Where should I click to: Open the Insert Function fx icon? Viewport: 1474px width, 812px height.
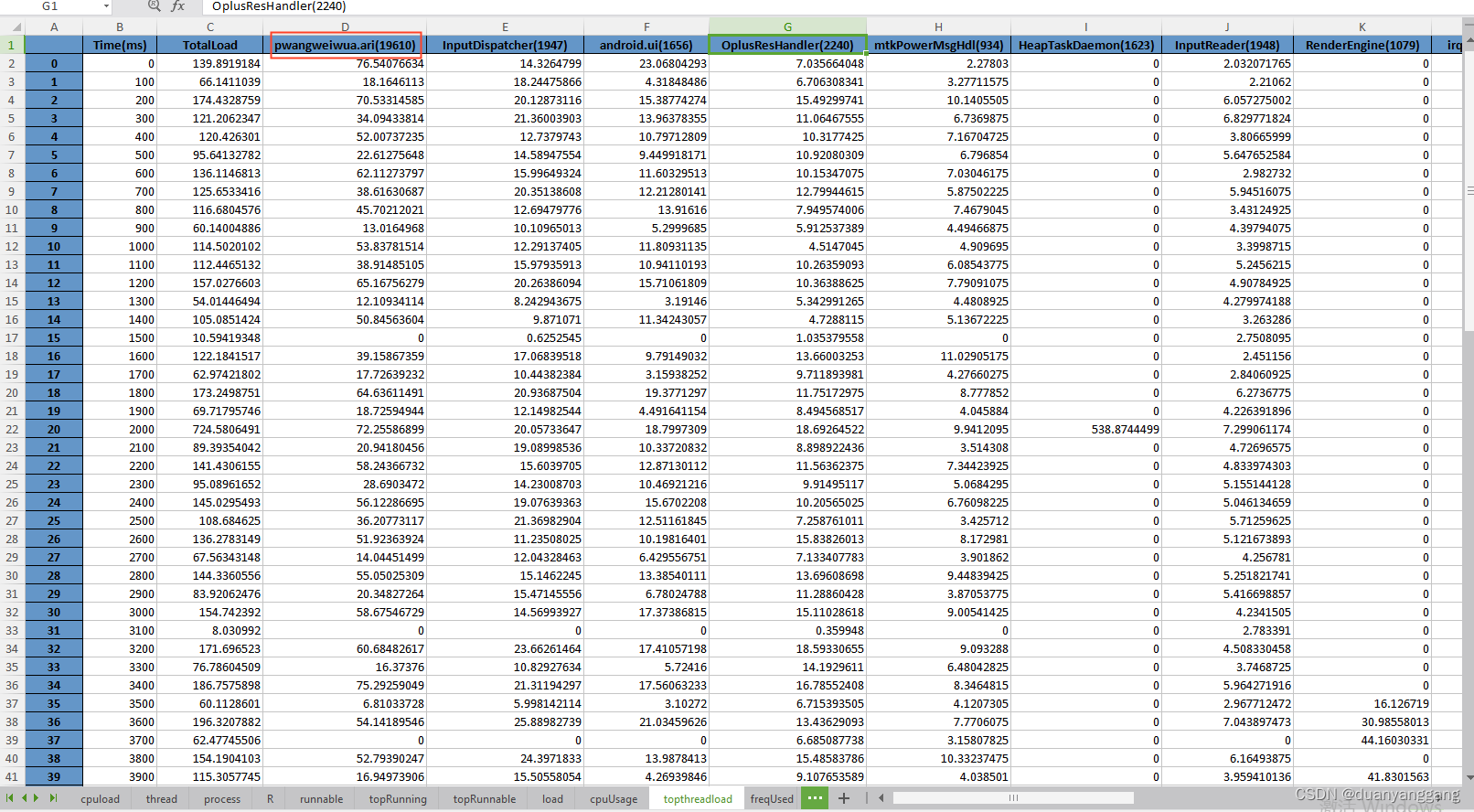point(178,6)
